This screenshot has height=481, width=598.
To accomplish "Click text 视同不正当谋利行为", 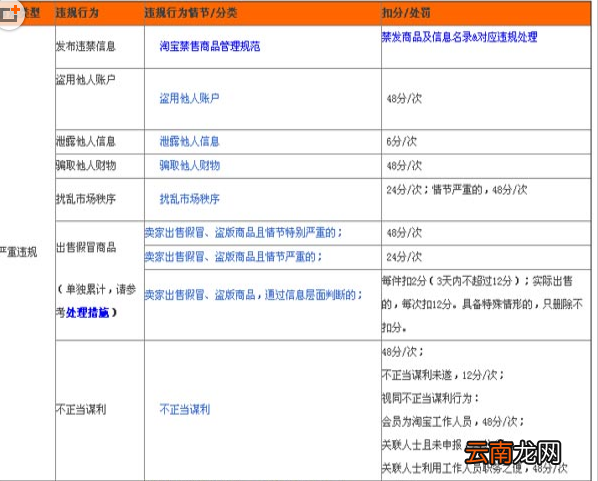I will pos(427,398).
